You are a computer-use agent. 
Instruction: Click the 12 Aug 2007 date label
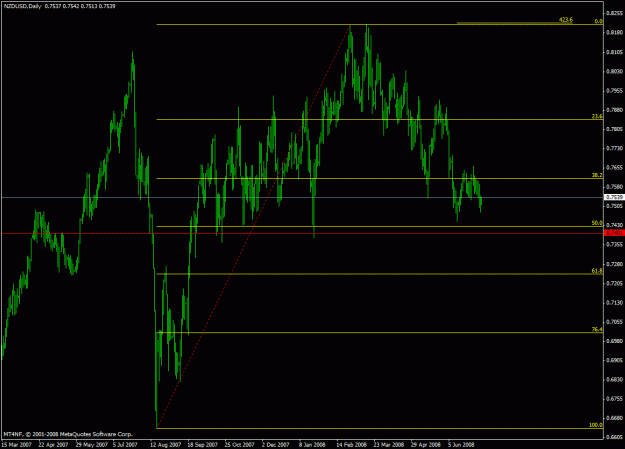[x=165, y=445]
